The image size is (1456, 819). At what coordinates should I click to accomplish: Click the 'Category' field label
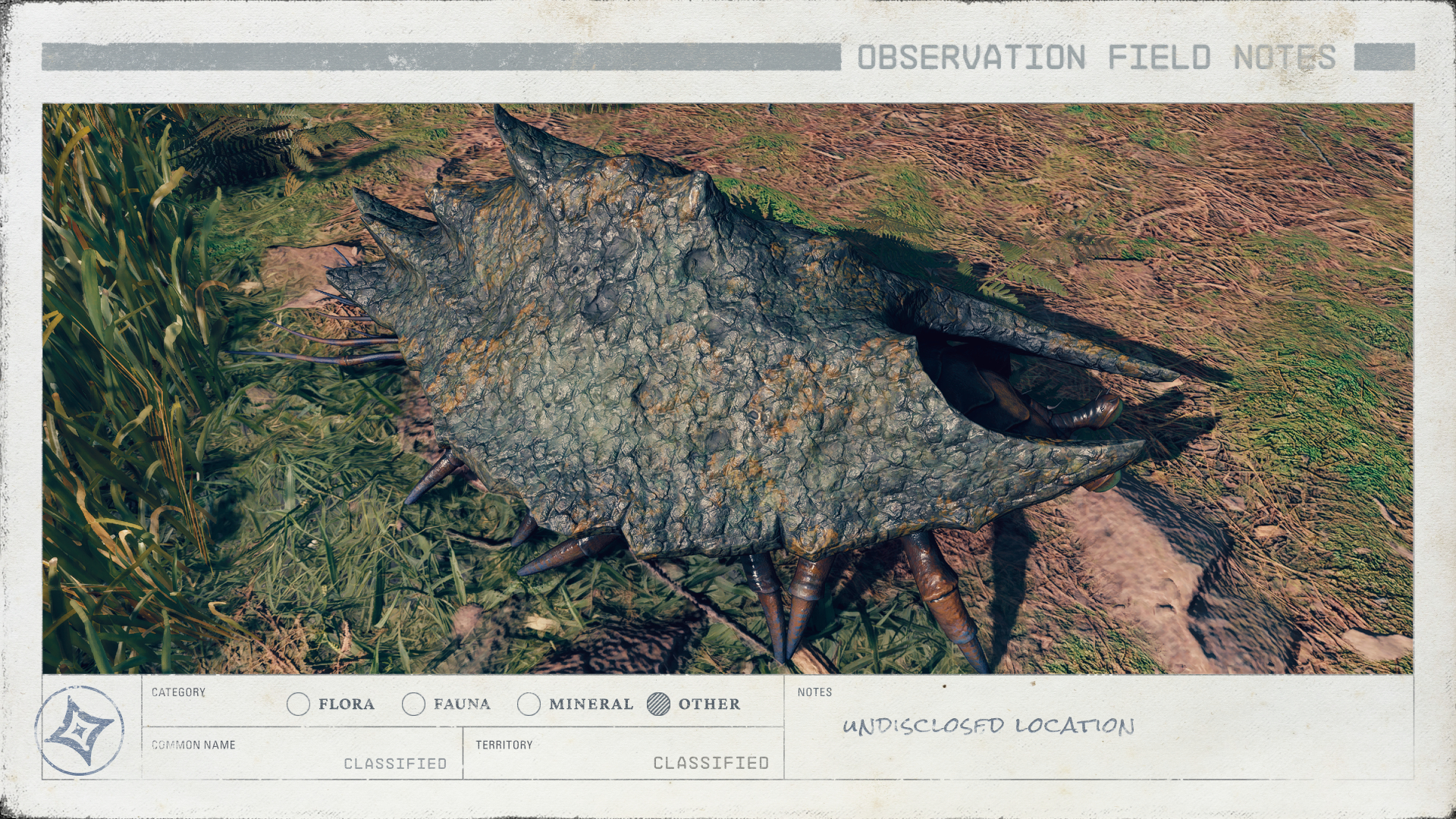pos(178,692)
